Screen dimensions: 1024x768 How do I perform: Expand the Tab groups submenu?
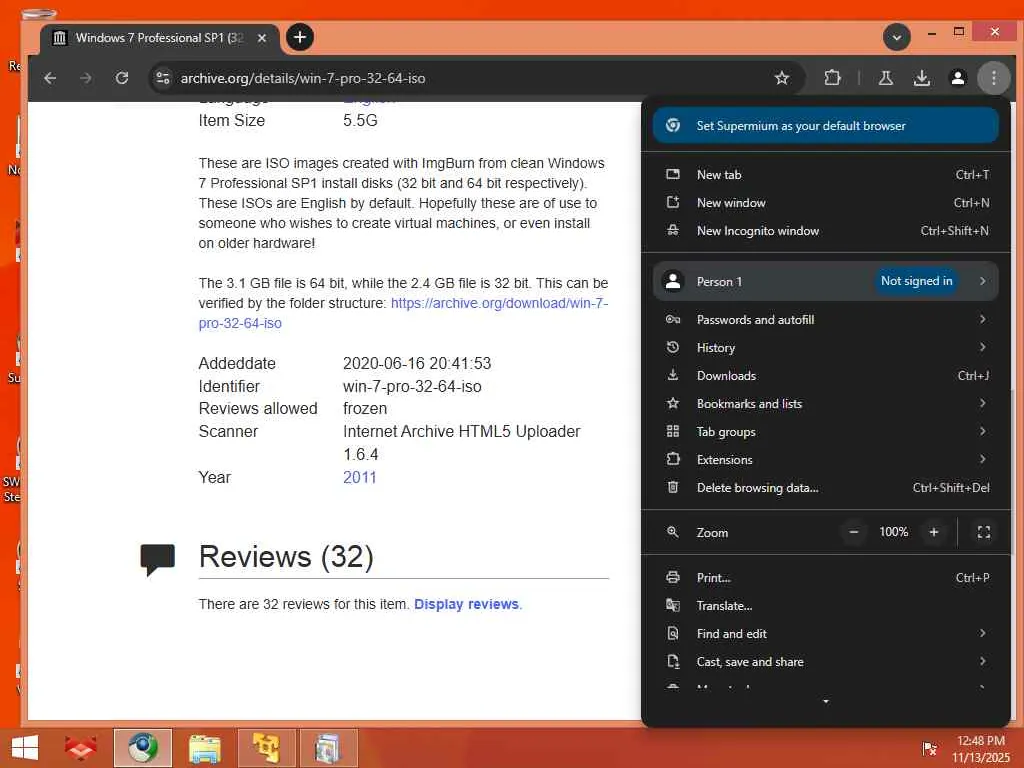825,432
